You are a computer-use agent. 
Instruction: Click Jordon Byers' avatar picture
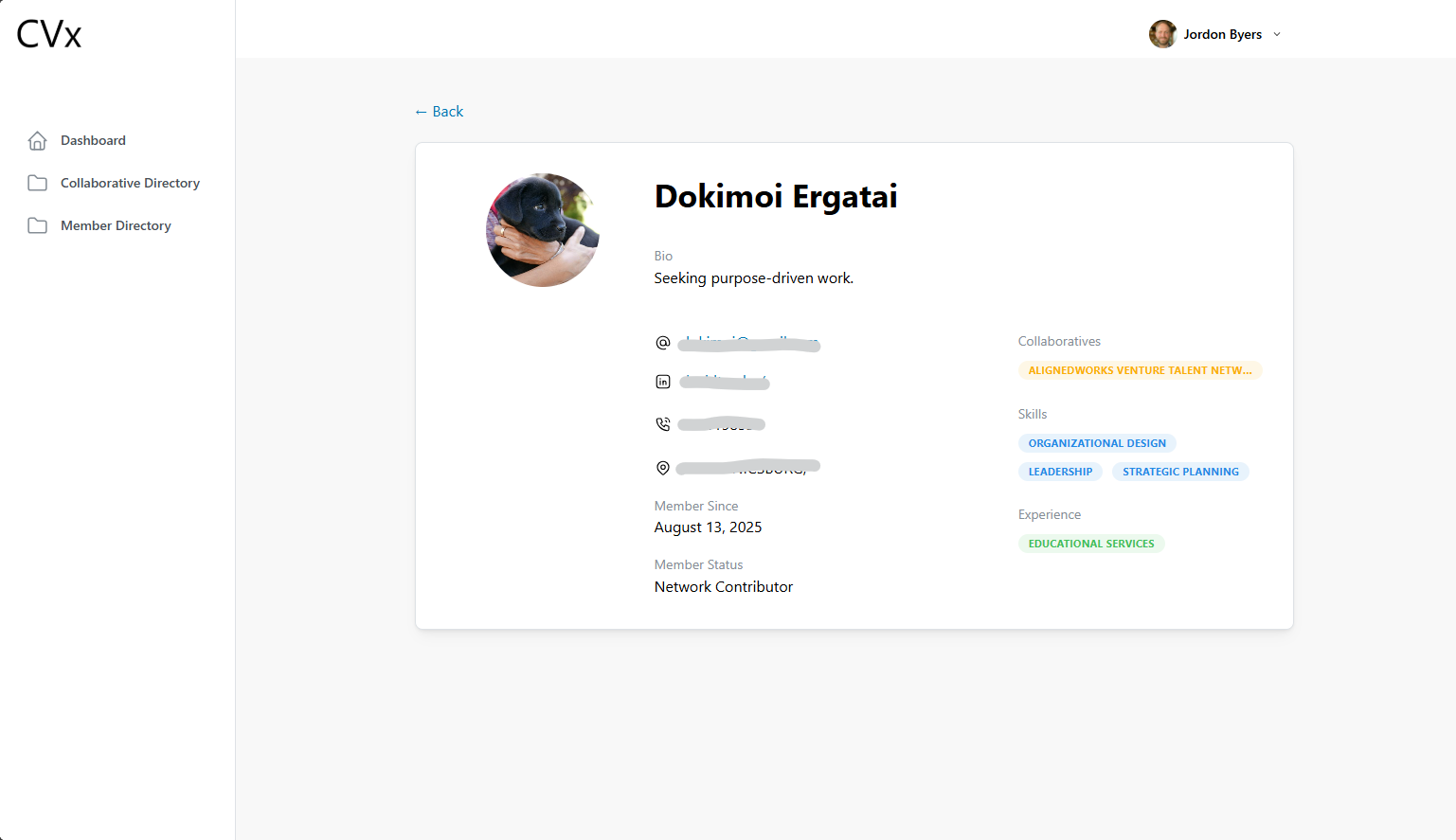coord(1162,34)
